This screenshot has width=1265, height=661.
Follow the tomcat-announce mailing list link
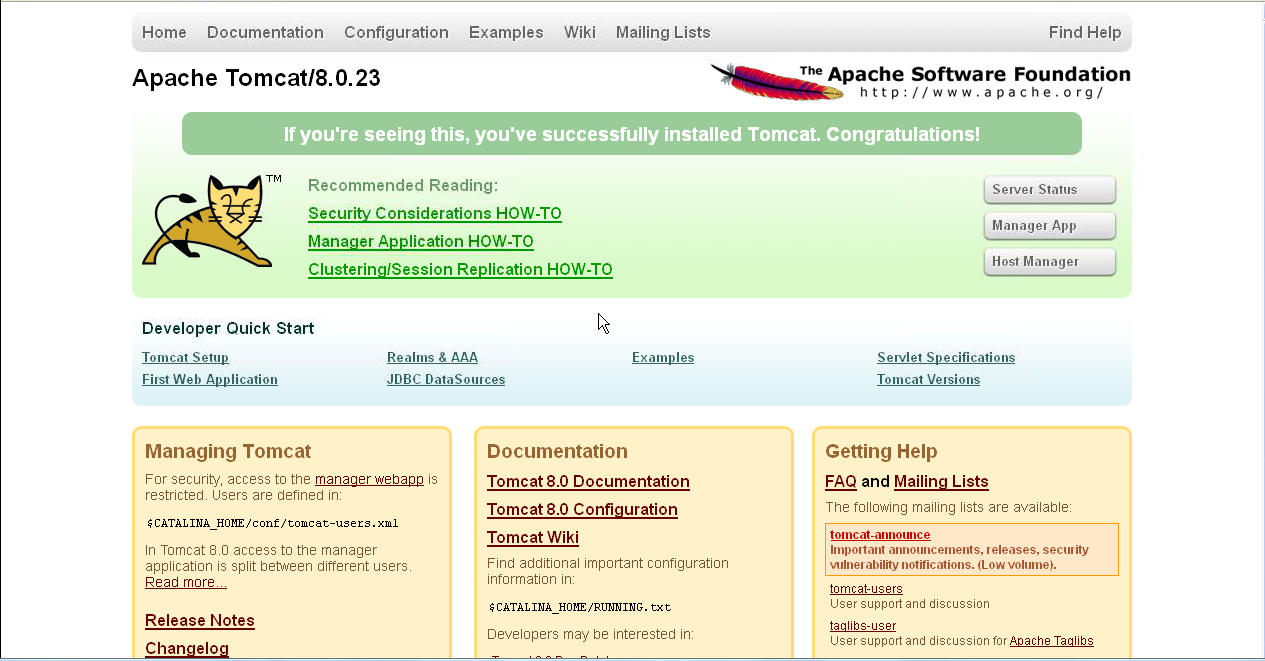[880, 535]
